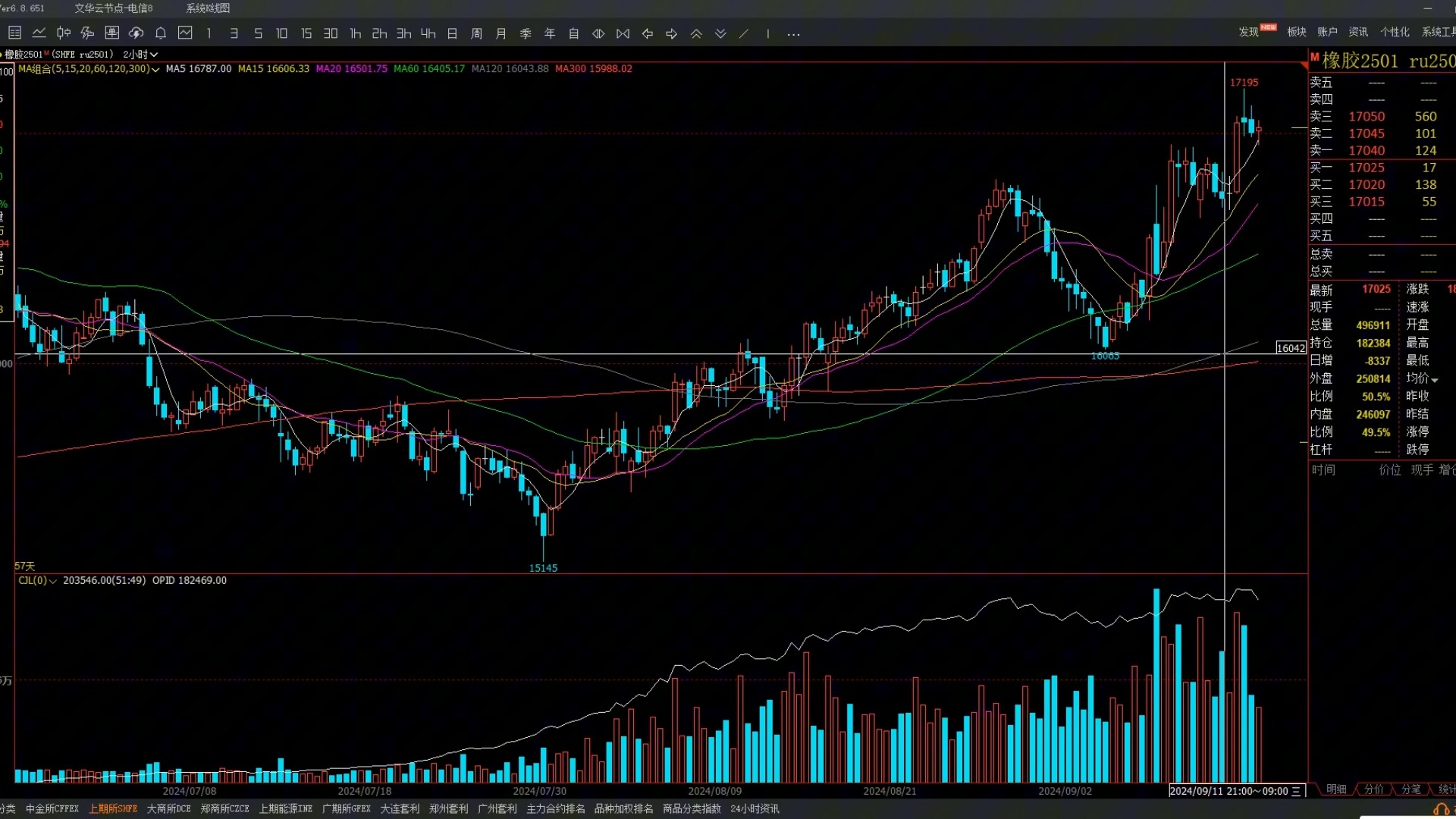Open 郑州套利 tab
The image size is (1456, 819).
448,809
